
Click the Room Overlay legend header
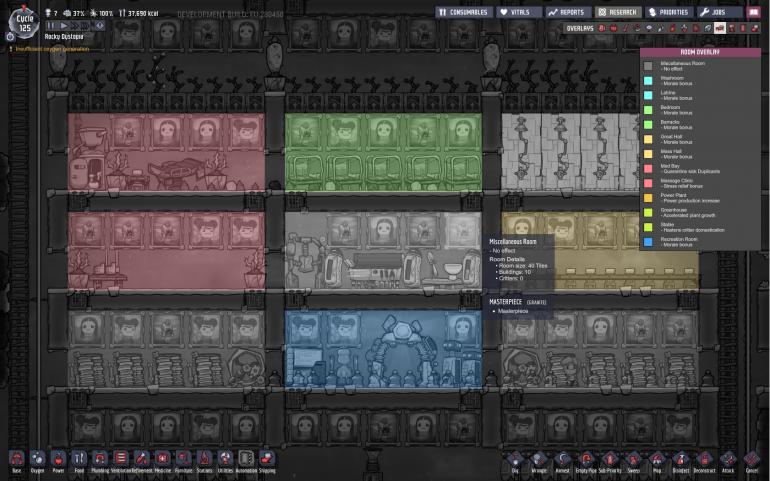coord(700,52)
